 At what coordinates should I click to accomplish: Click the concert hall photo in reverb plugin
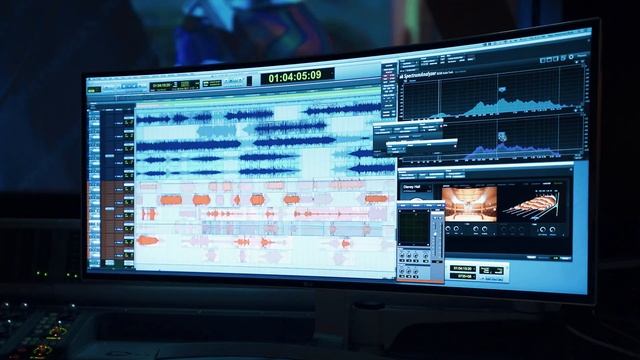point(469,204)
